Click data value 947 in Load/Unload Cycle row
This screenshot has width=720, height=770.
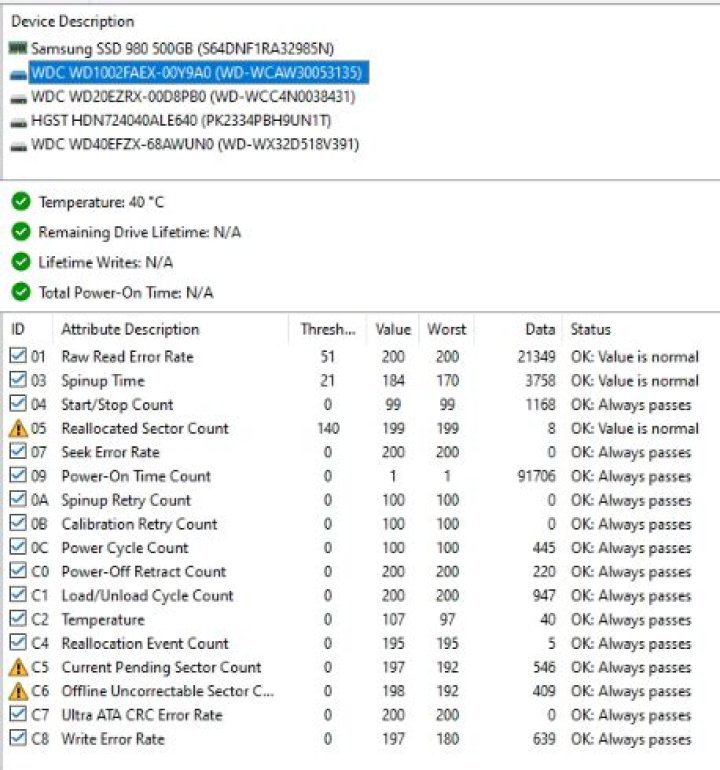click(544, 595)
